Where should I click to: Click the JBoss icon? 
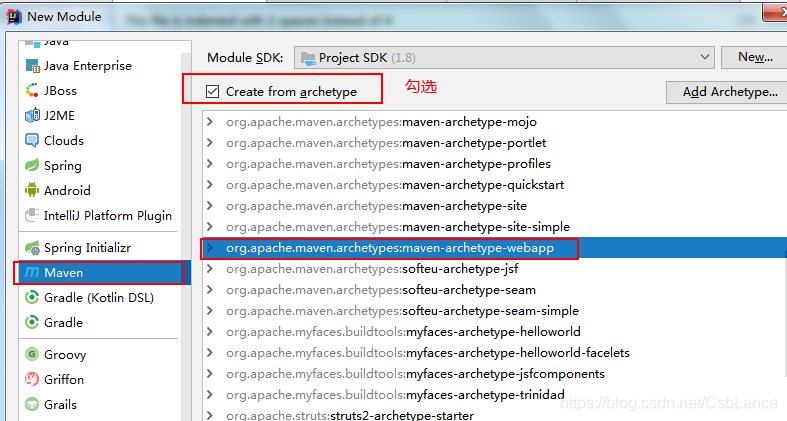click(x=32, y=90)
